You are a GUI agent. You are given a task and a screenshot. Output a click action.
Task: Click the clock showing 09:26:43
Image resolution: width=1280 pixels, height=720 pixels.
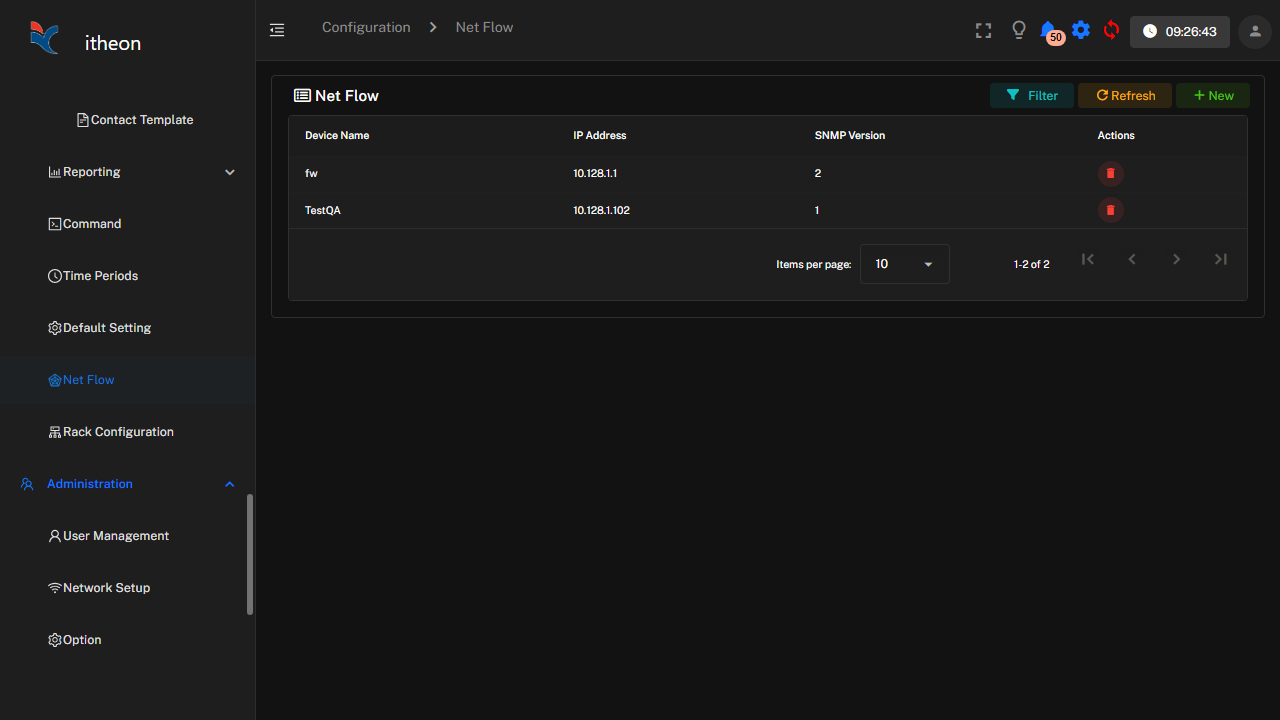1180,32
